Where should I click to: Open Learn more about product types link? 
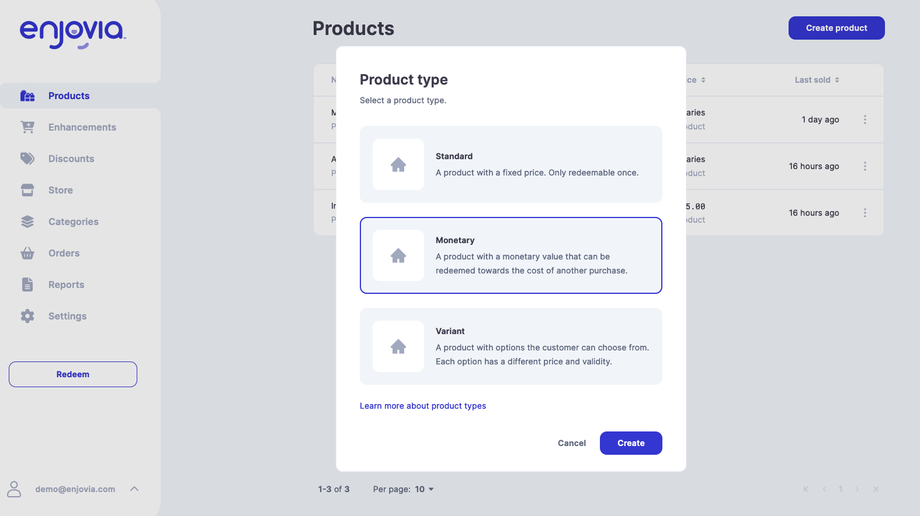click(x=423, y=406)
